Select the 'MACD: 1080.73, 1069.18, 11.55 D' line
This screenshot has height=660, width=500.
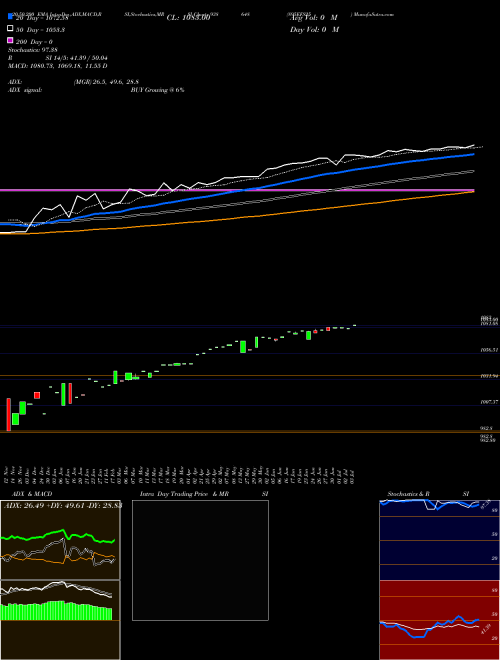pyautogui.click(x=58, y=66)
